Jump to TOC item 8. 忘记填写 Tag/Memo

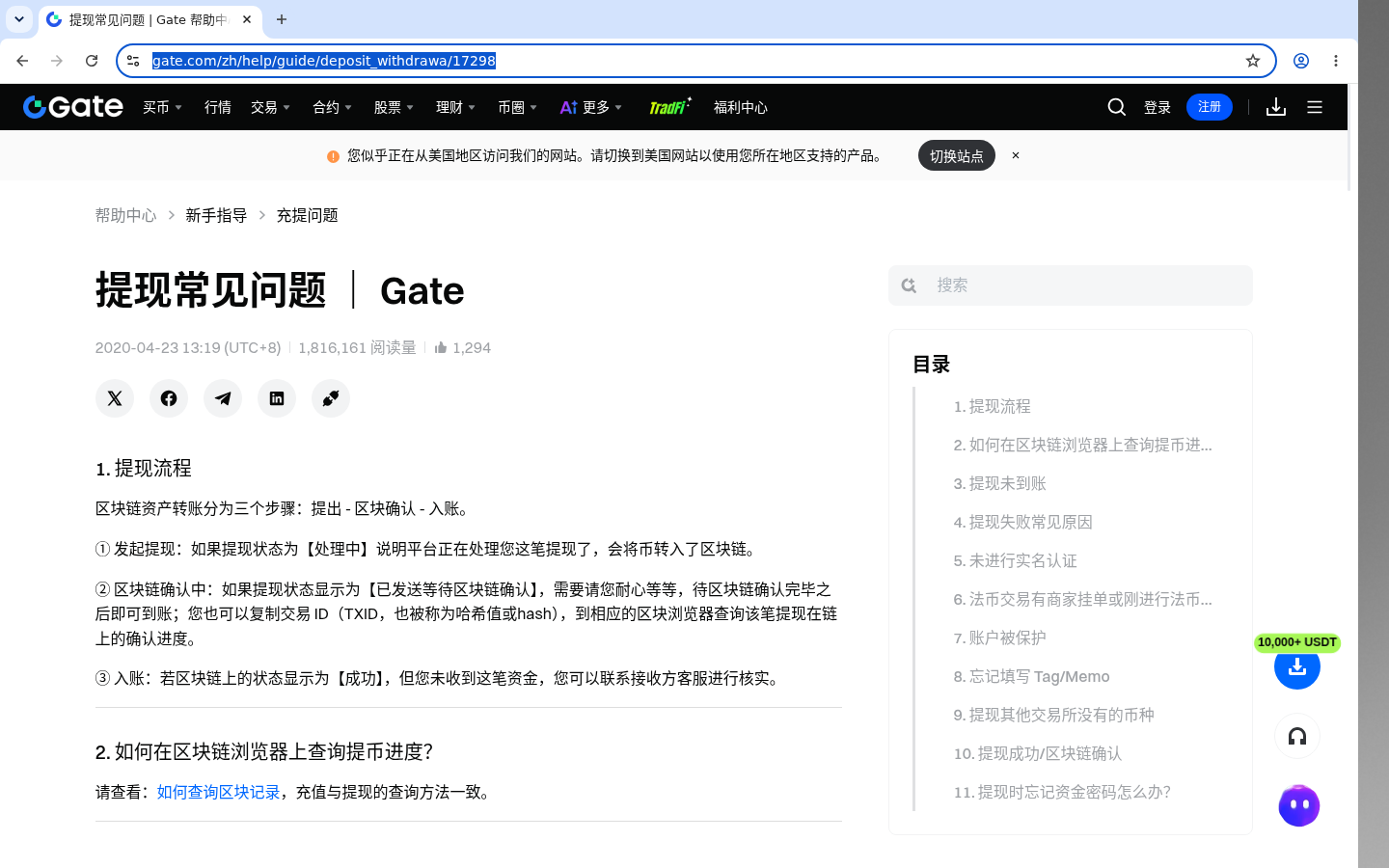tap(1031, 676)
